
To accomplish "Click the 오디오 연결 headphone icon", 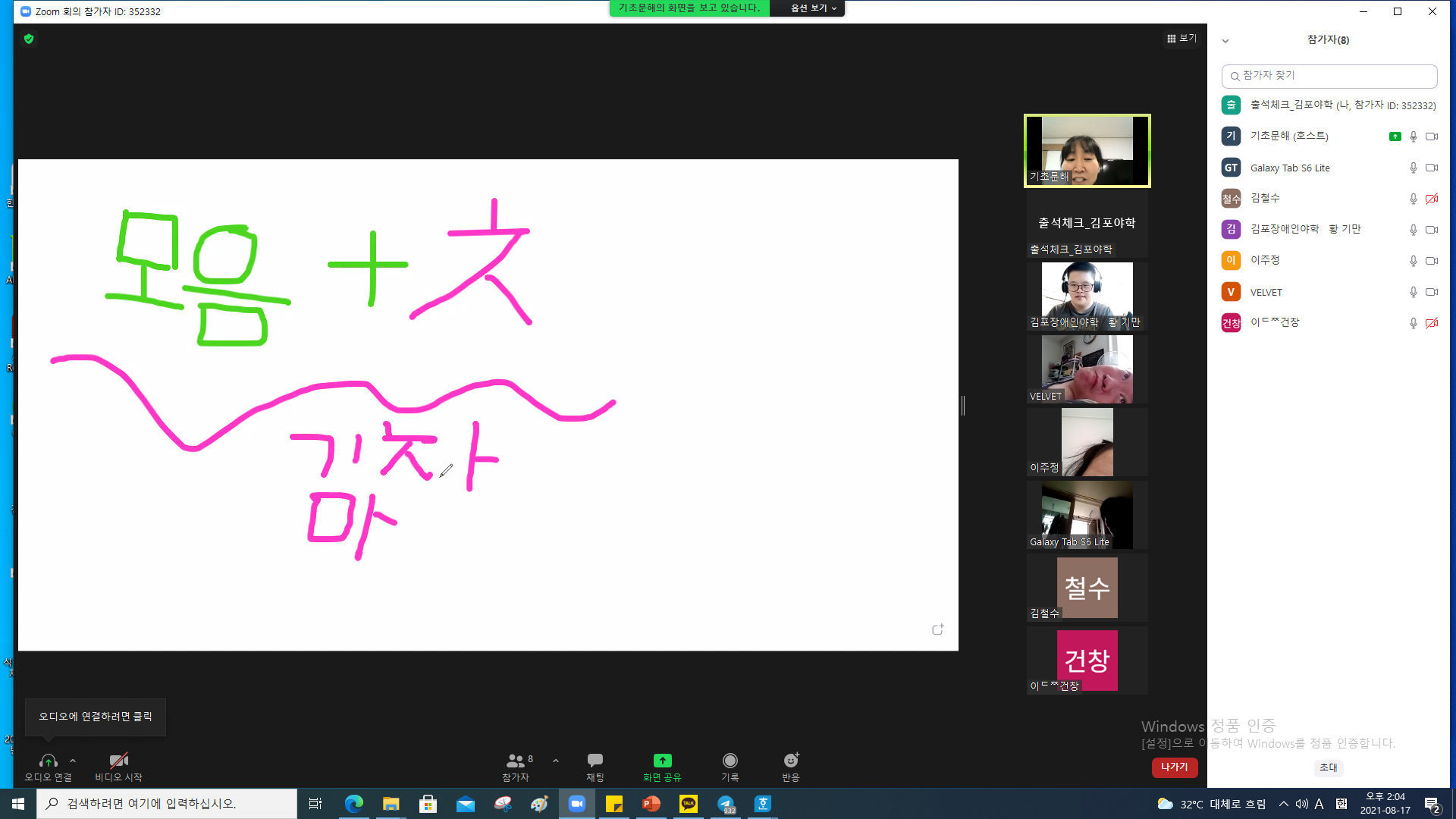I will pos(48,761).
